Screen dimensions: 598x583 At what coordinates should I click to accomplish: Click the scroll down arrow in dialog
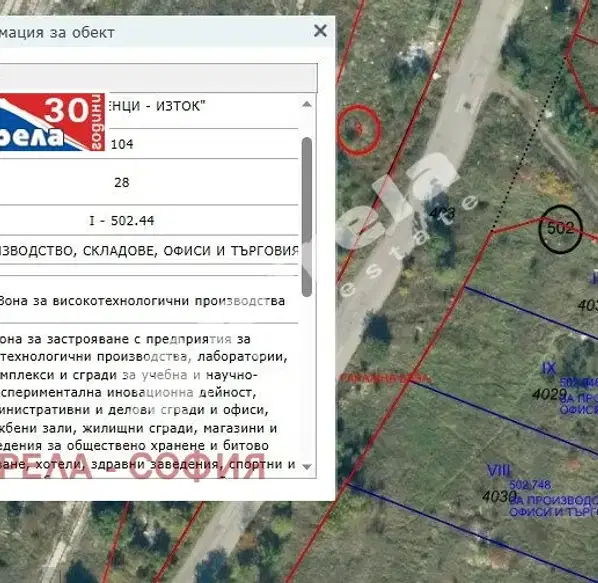pyautogui.click(x=307, y=466)
